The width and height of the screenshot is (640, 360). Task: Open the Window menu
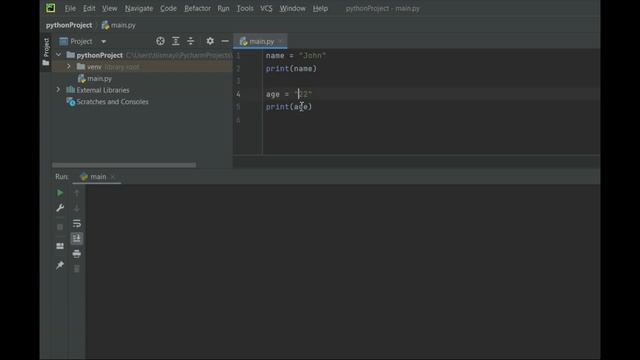click(x=292, y=9)
